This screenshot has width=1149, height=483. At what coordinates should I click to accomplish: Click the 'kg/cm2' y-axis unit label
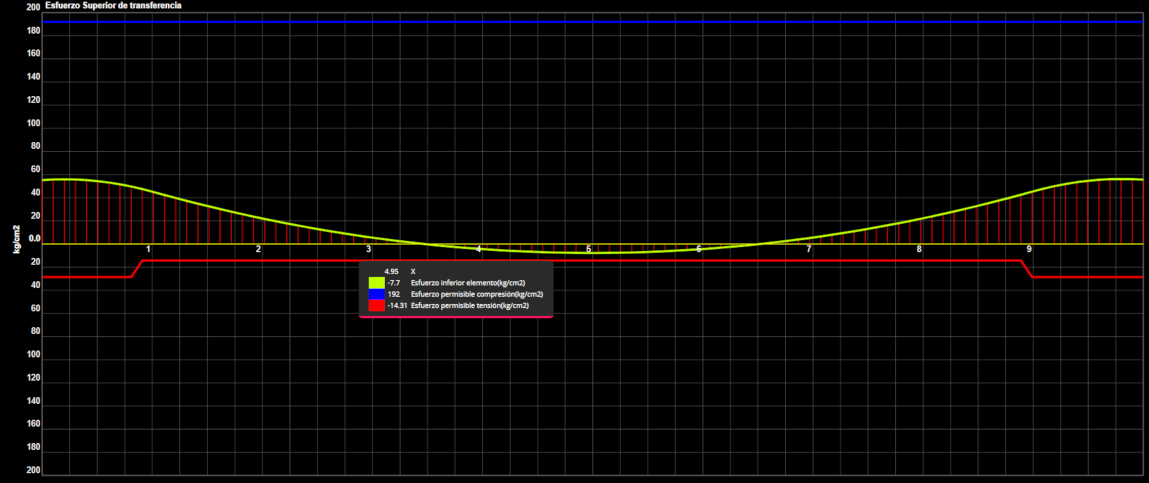[x=15, y=240]
